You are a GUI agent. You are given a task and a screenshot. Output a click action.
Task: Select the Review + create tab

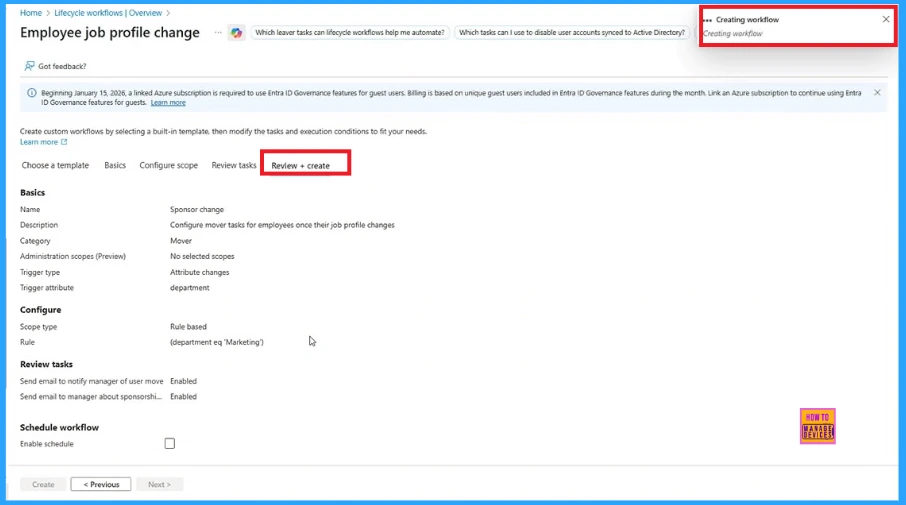(300, 165)
